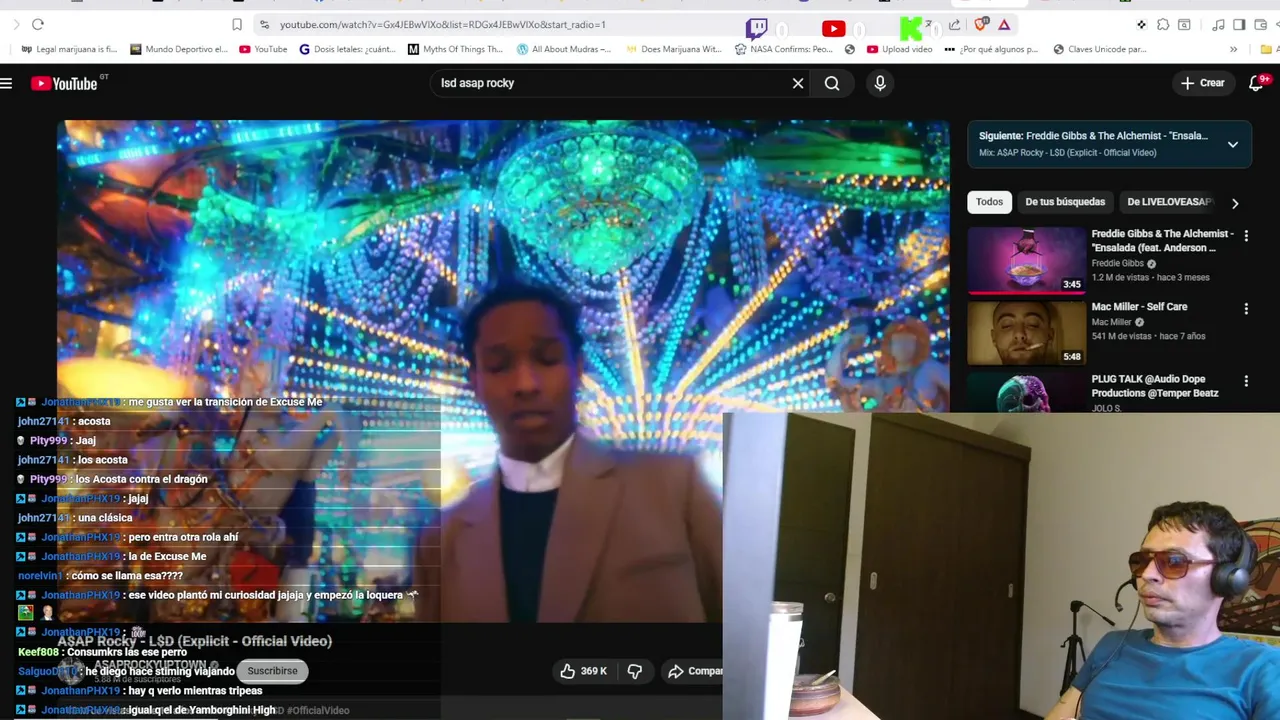This screenshot has height=720, width=1280.
Task: Open the Mac Miller Self Care thumbnail
Action: point(1026,332)
